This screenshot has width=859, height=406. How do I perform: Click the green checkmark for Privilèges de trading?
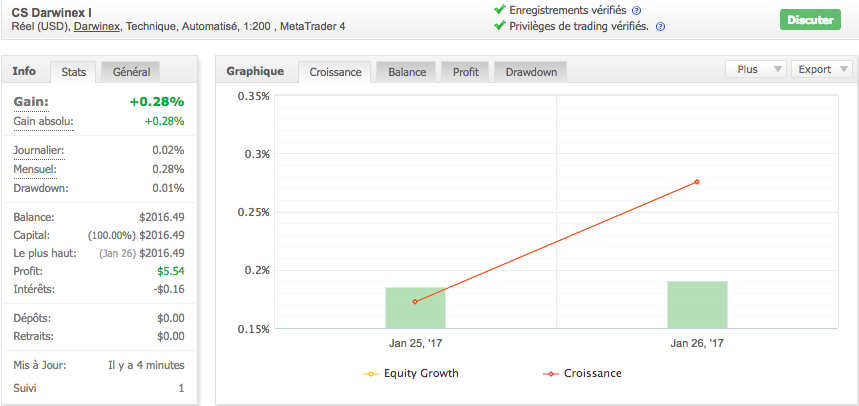point(500,26)
